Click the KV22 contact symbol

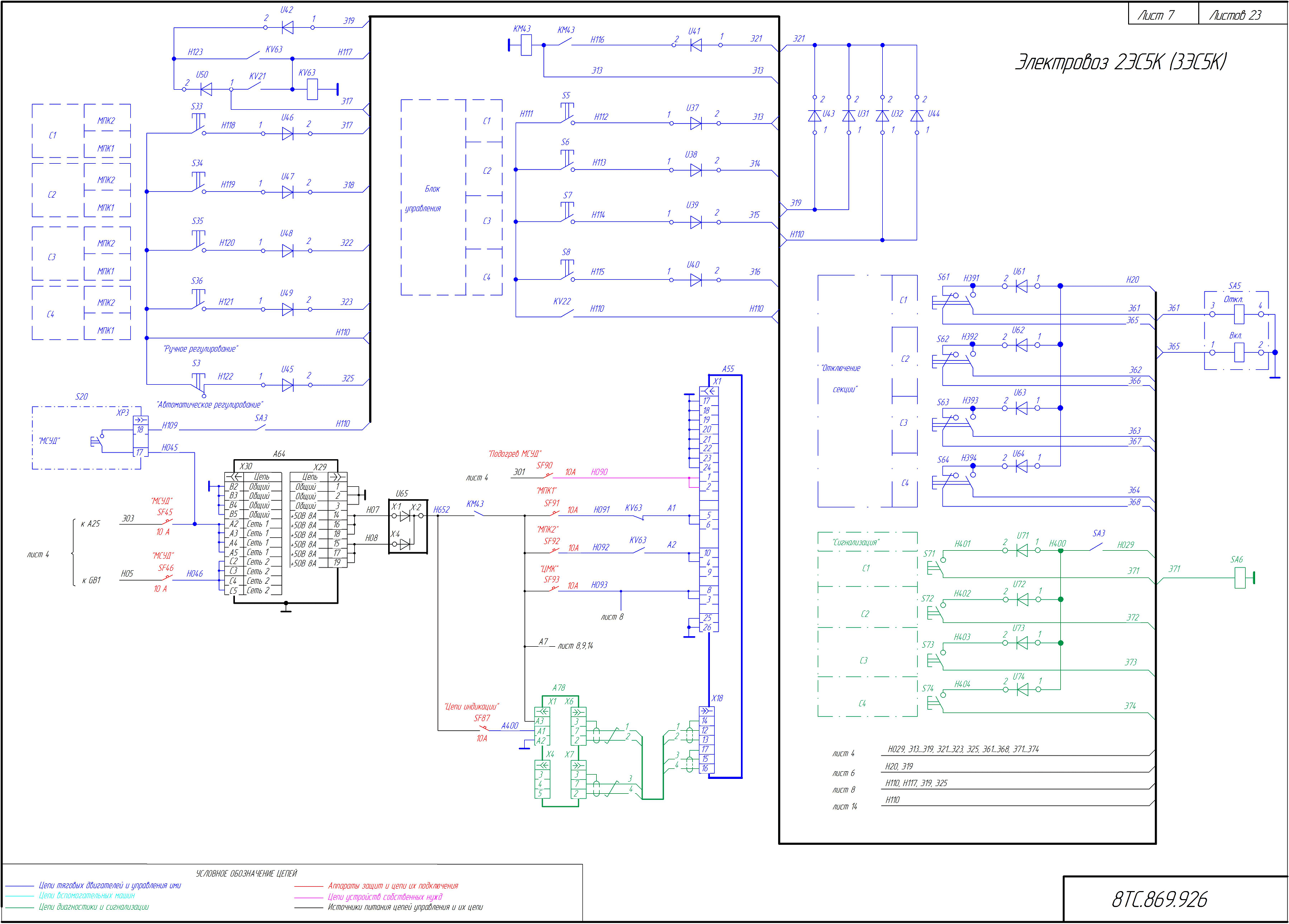[567, 313]
